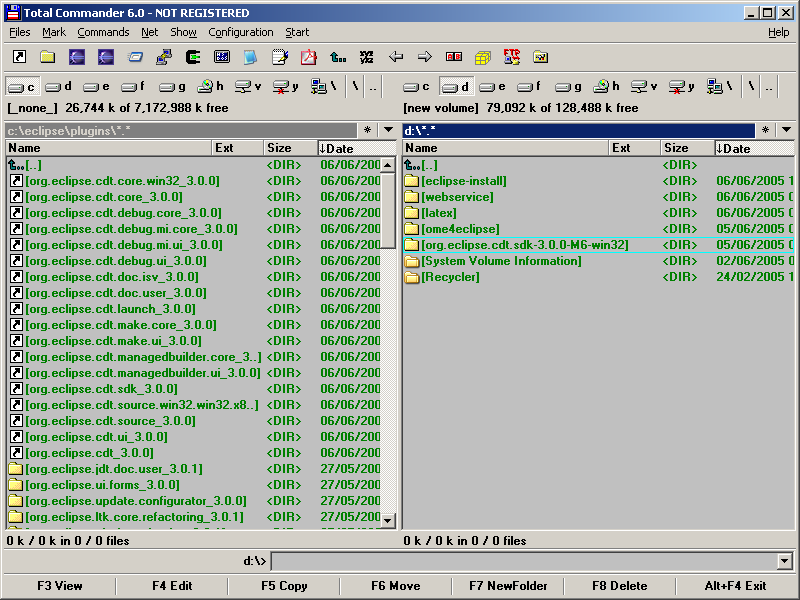Viewport: 800px width, 600px height.
Task: Click the folder icon beside [latex]
Action: (x=411, y=213)
